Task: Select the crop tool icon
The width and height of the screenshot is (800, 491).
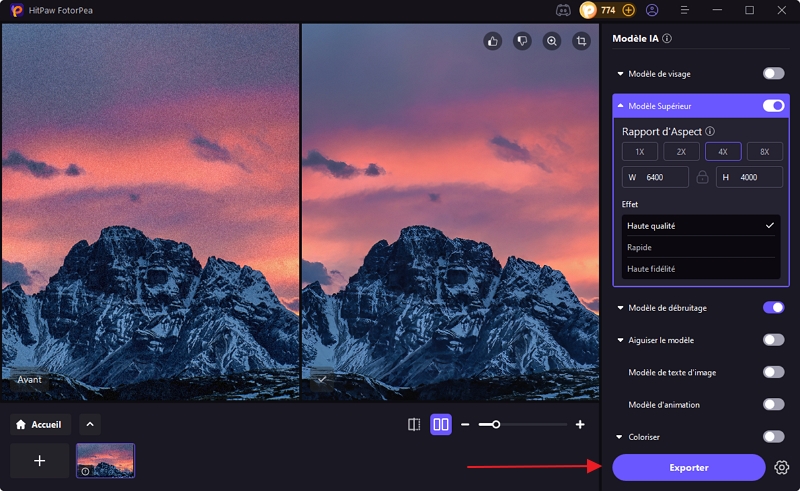Action: point(581,41)
